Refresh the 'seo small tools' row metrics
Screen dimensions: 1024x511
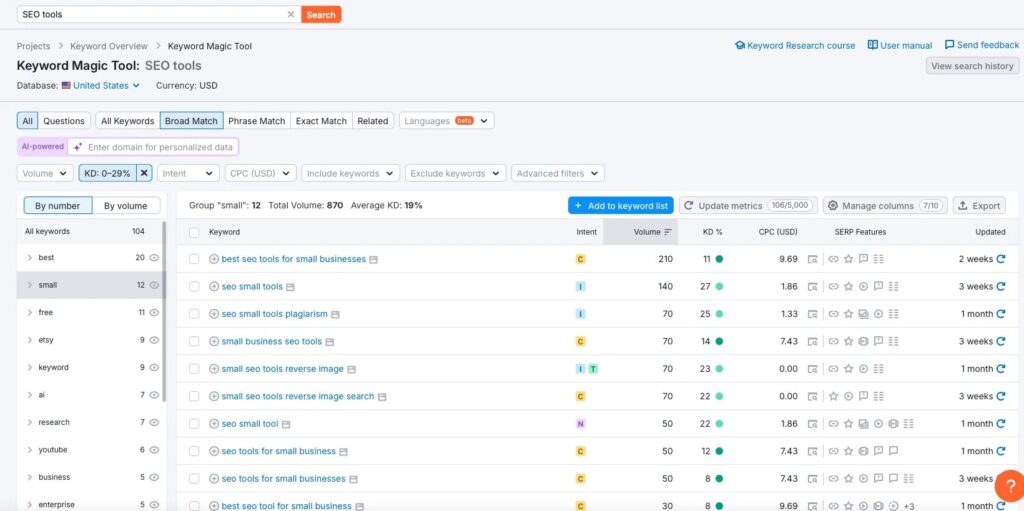(x=1000, y=286)
